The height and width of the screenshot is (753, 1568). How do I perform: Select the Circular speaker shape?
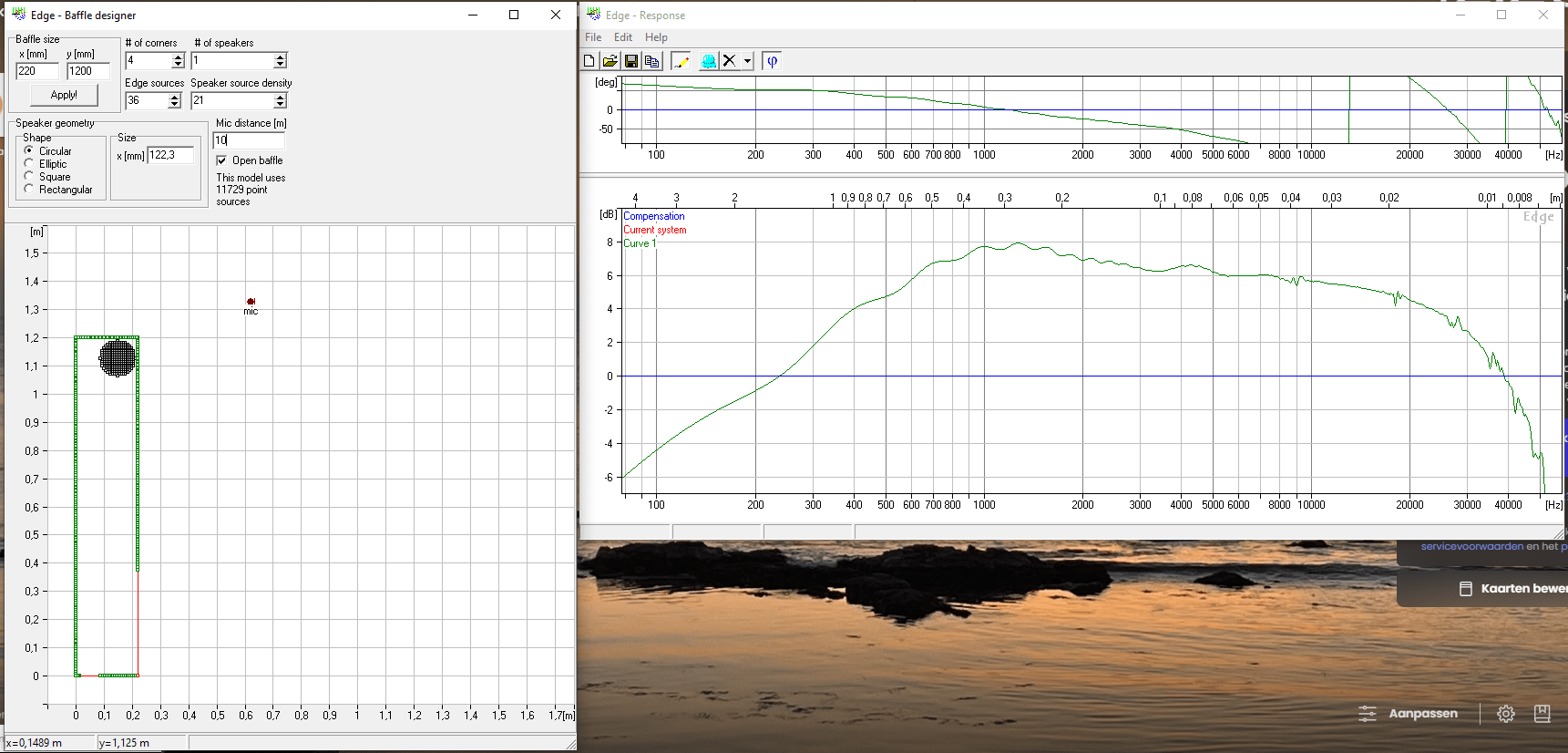click(29, 150)
